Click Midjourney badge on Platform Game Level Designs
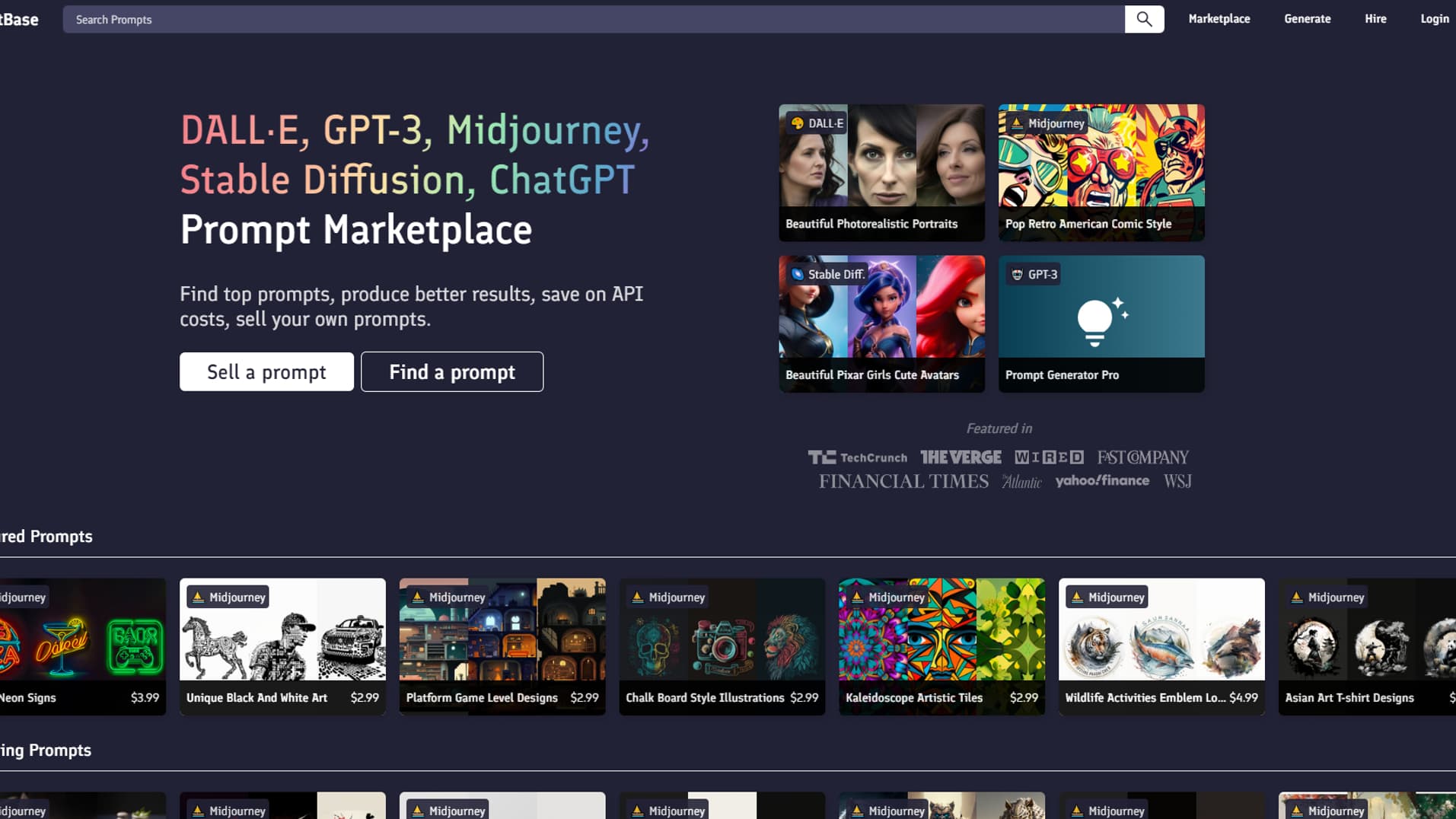Viewport: 1456px width, 819px height. point(448,598)
